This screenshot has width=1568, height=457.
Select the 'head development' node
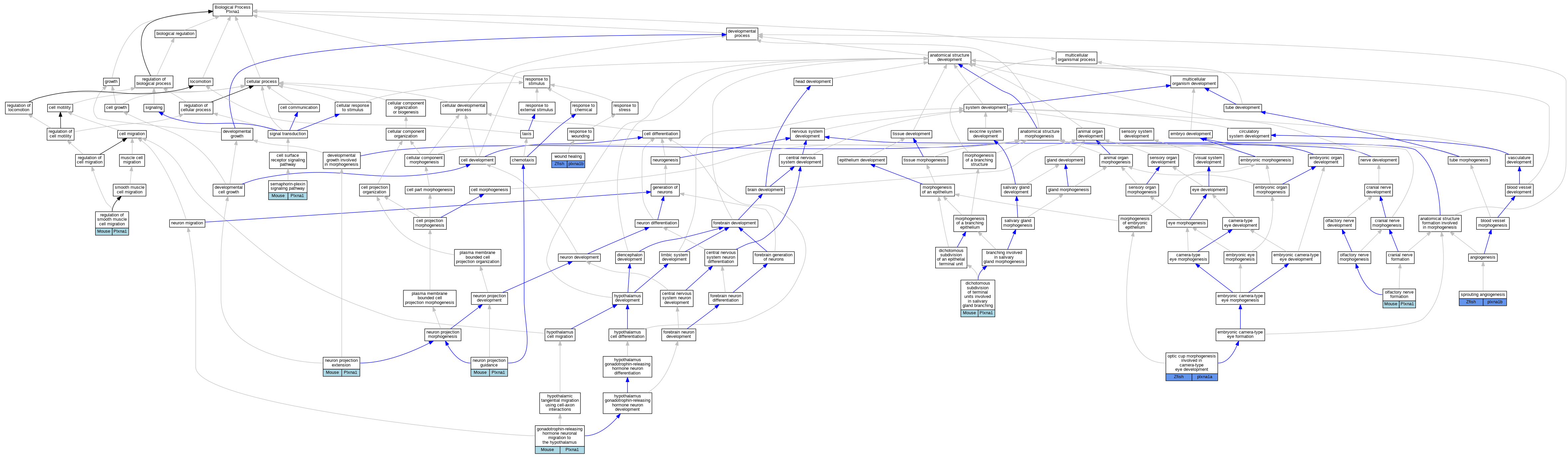812,82
